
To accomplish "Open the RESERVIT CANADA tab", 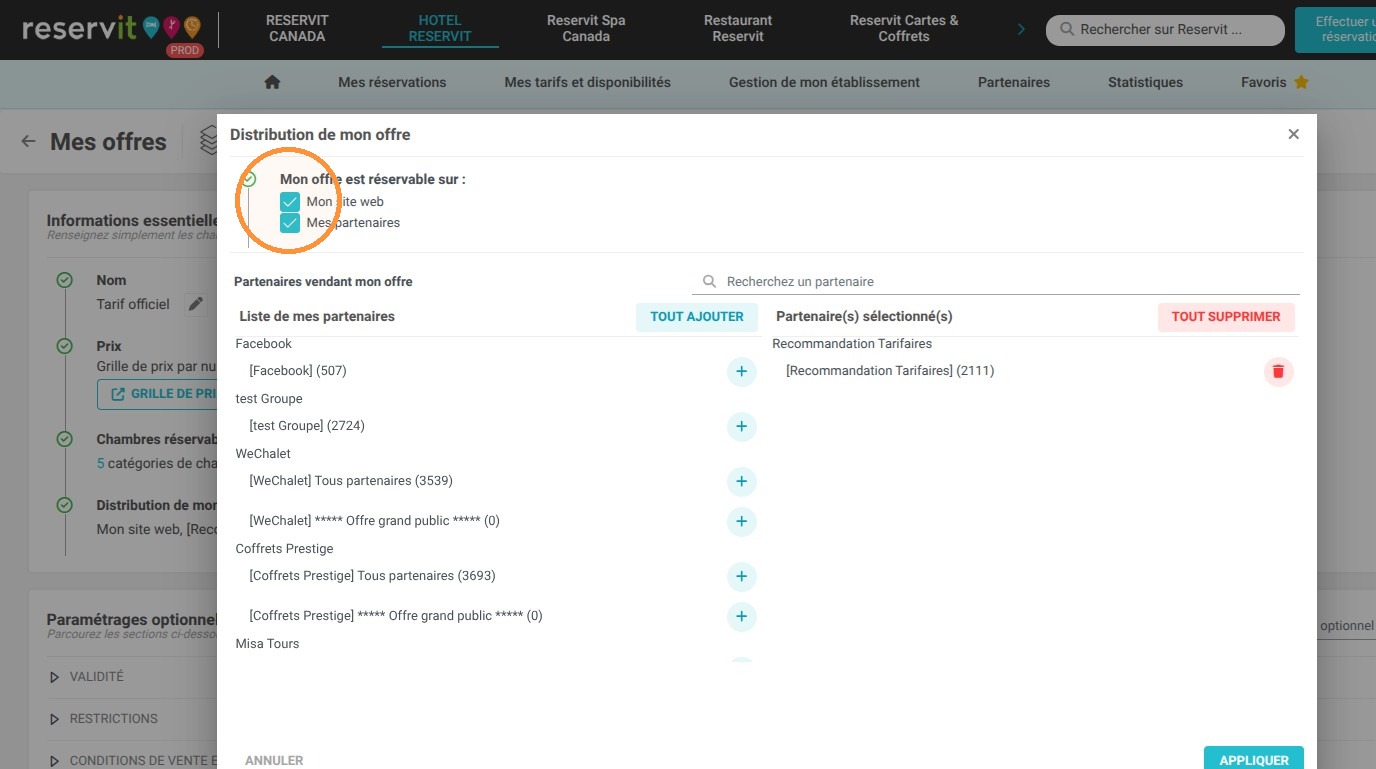I will pyautogui.click(x=297, y=28).
